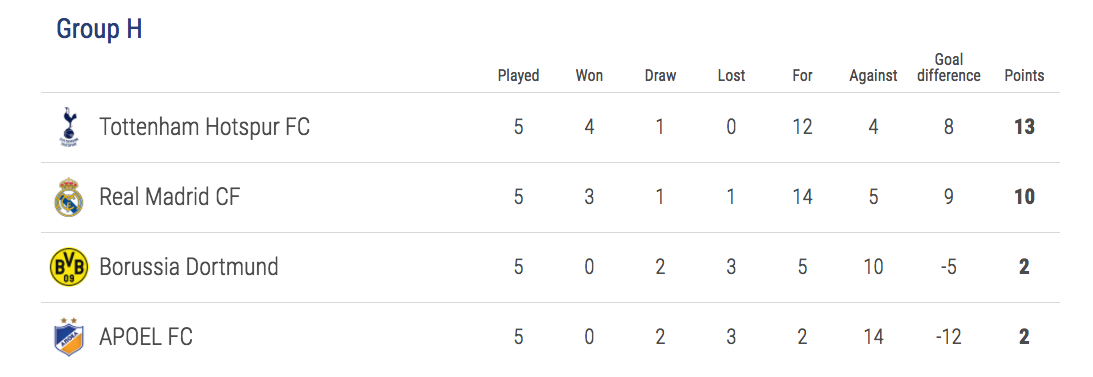
Task: Open the Tottenham Hotspur FC team link
Action: 204,128
